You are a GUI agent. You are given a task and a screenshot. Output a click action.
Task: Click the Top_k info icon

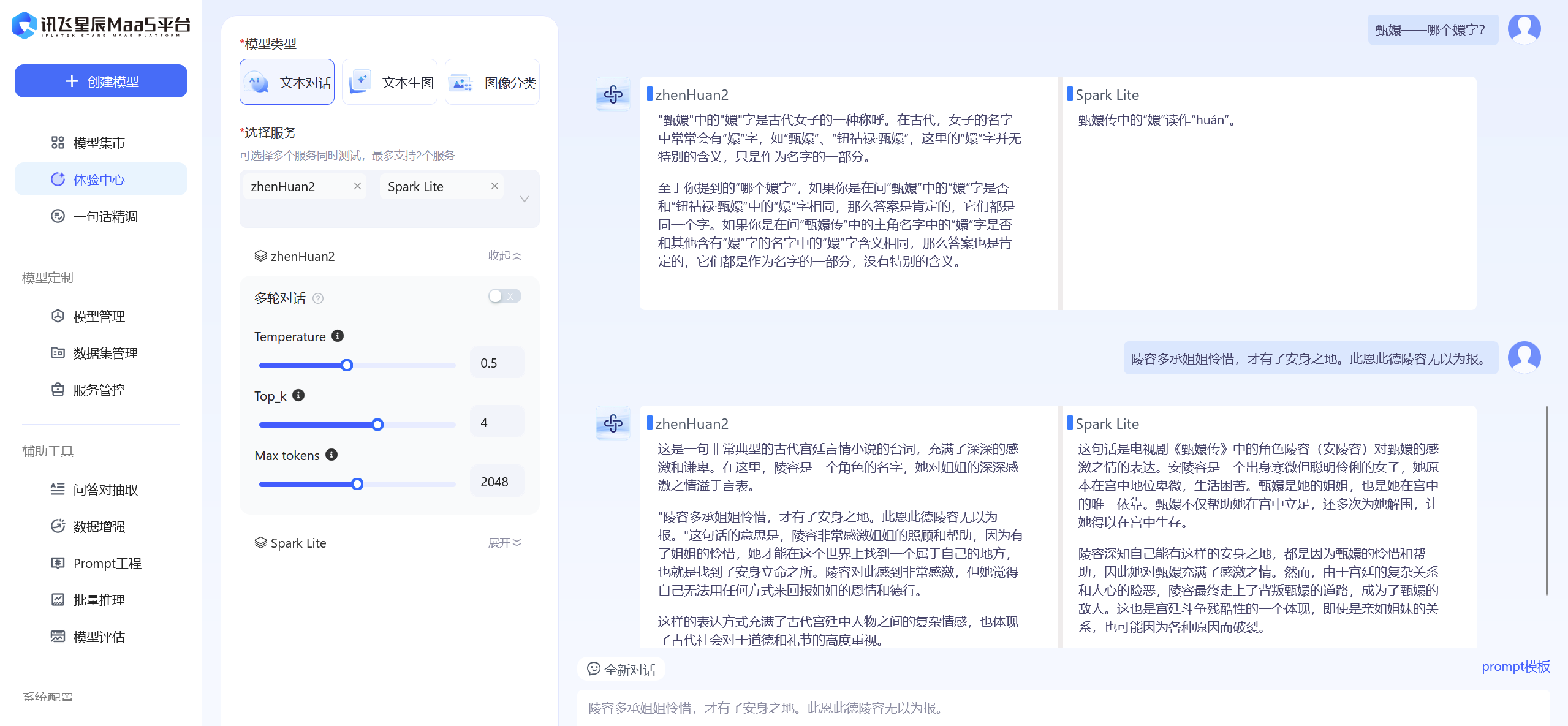[x=298, y=395]
